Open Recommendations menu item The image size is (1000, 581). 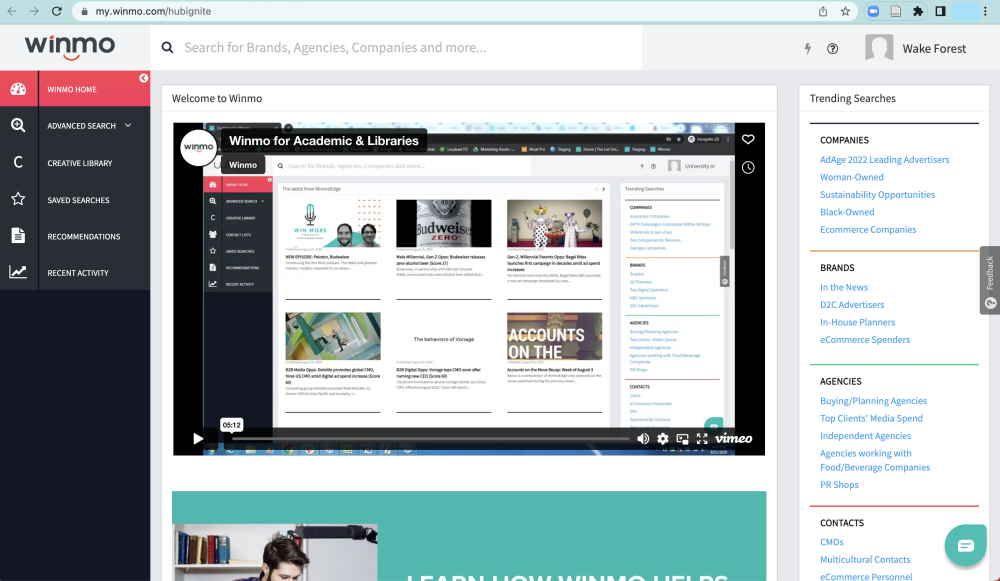click(x=84, y=237)
